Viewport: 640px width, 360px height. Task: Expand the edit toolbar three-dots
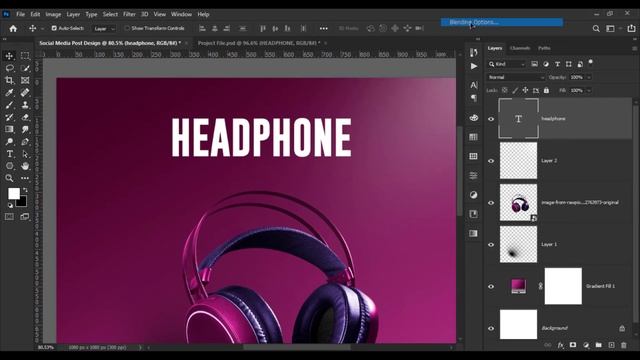click(25, 178)
